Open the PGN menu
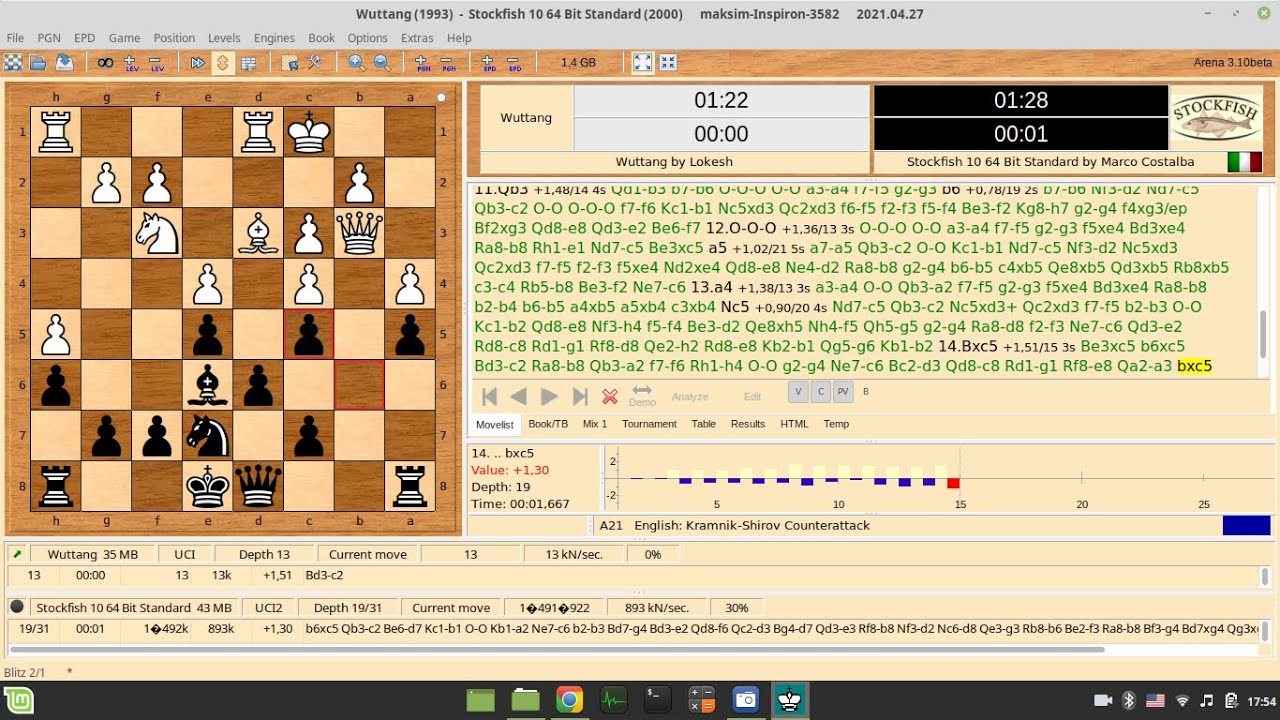 tap(49, 38)
